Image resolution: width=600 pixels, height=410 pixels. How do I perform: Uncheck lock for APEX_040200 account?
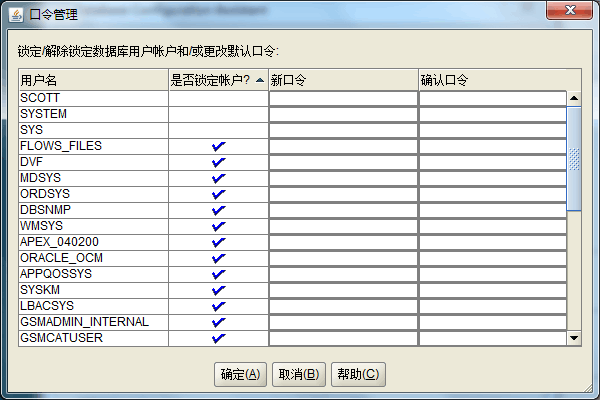(x=218, y=242)
